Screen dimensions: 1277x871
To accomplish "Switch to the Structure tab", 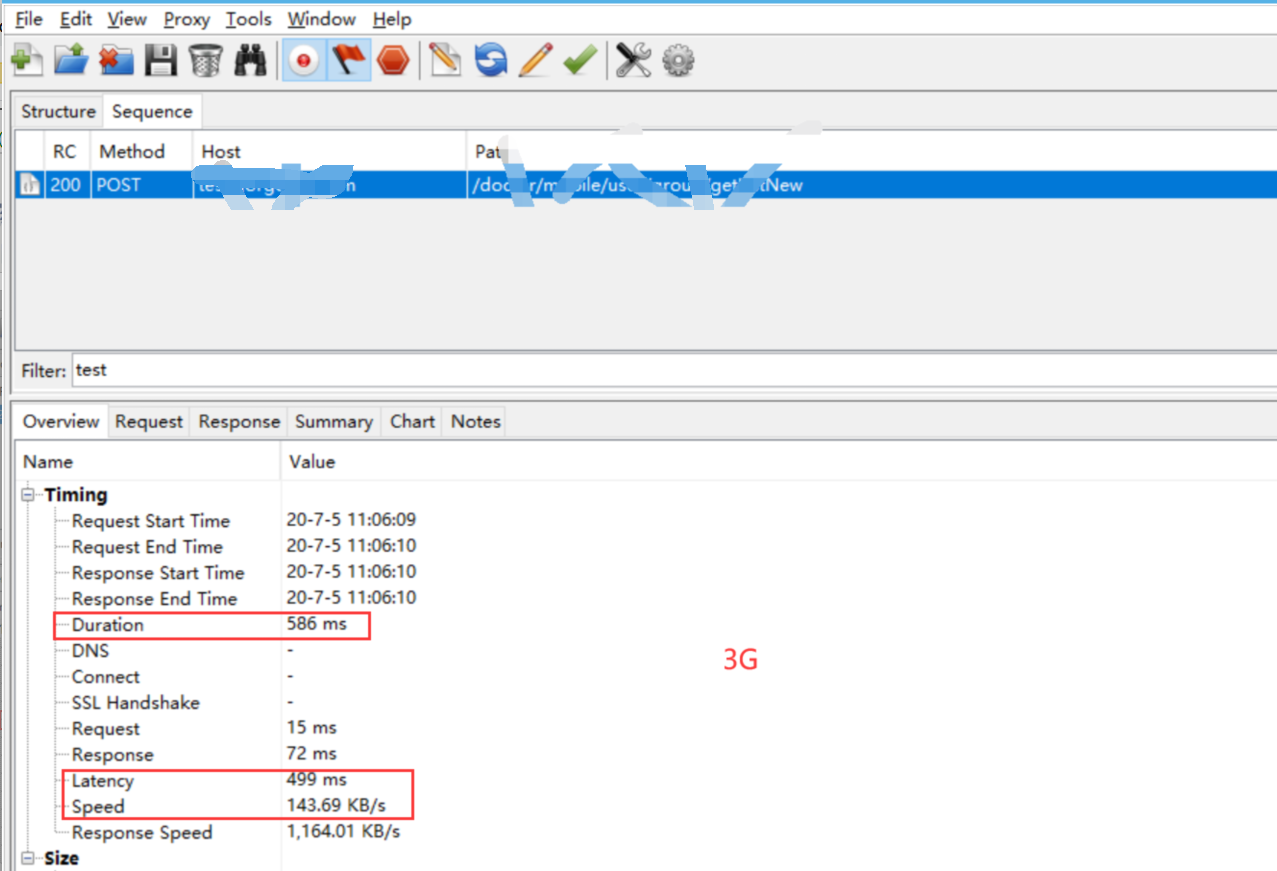I will pos(58,112).
